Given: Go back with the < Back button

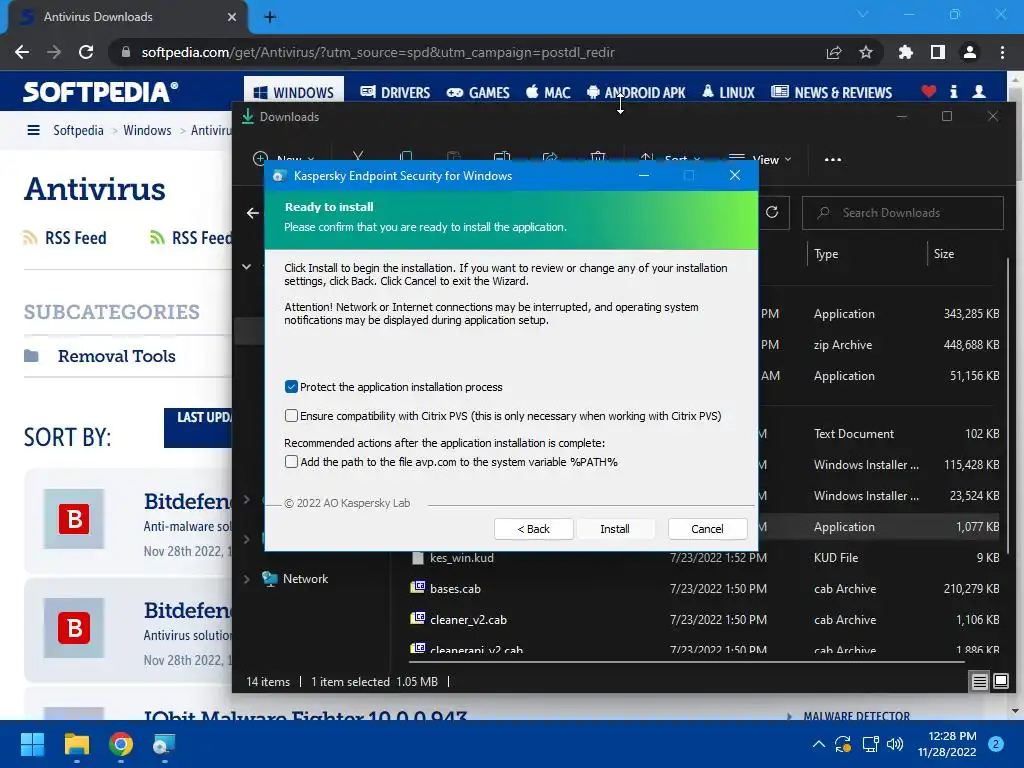Looking at the screenshot, I should (534, 529).
